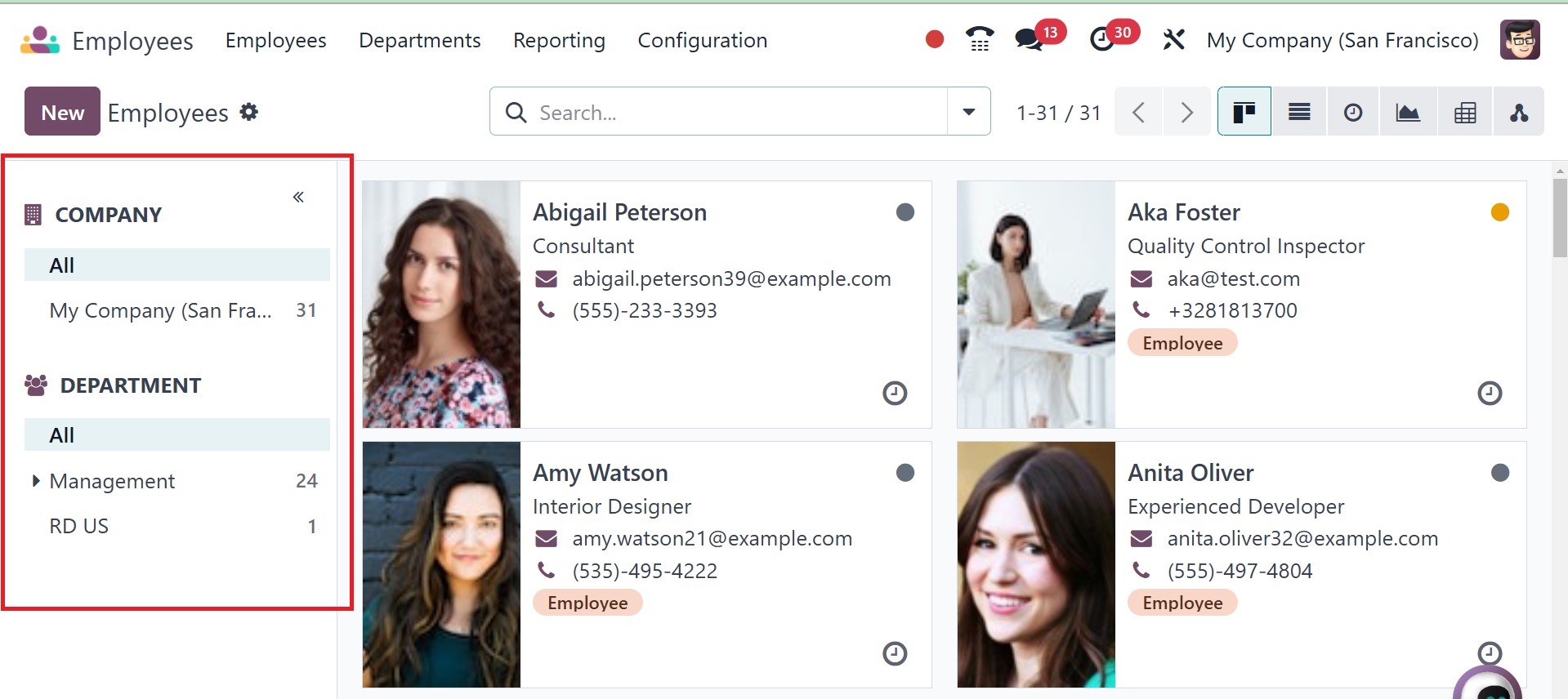1568x699 pixels.
Task: Click email anita.oliver32@example.com
Action: 1302,539
